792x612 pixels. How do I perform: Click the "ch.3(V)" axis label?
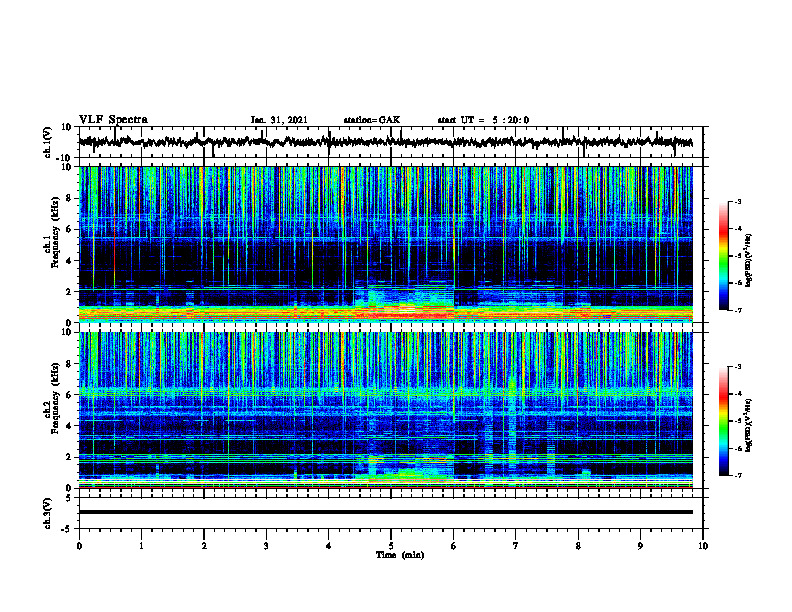(x=48, y=513)
